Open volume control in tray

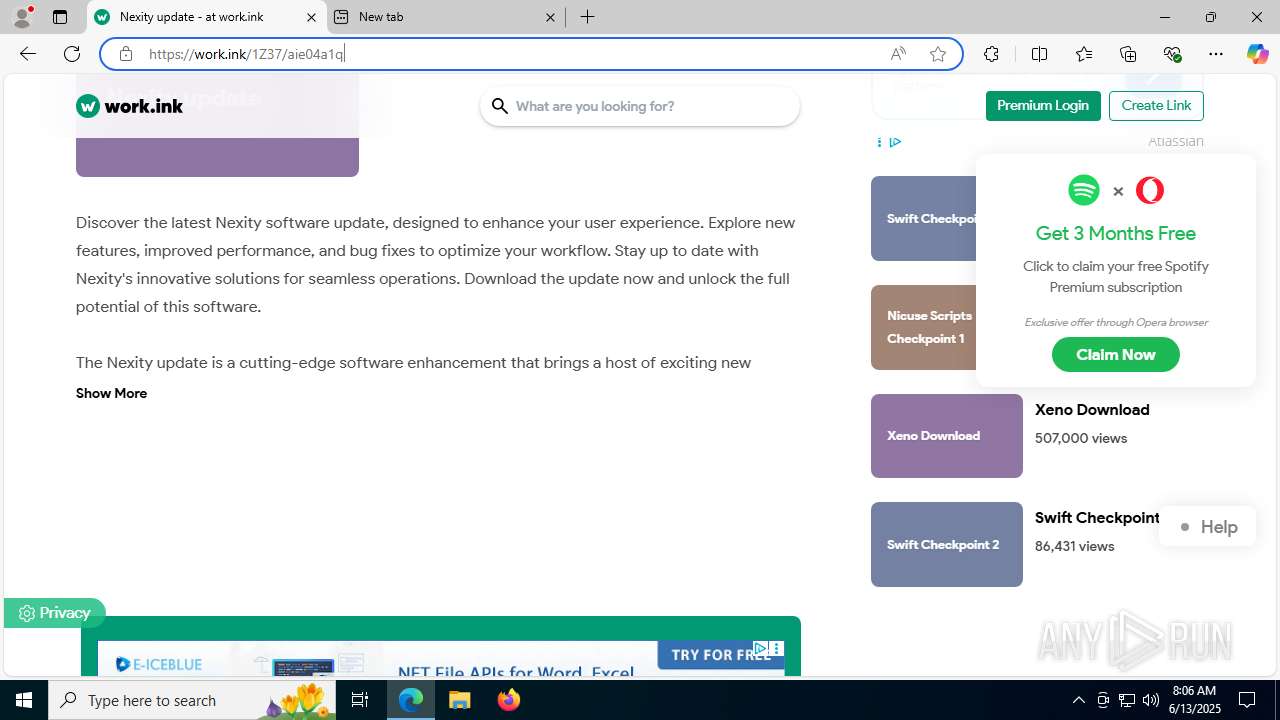(1151, 700)
